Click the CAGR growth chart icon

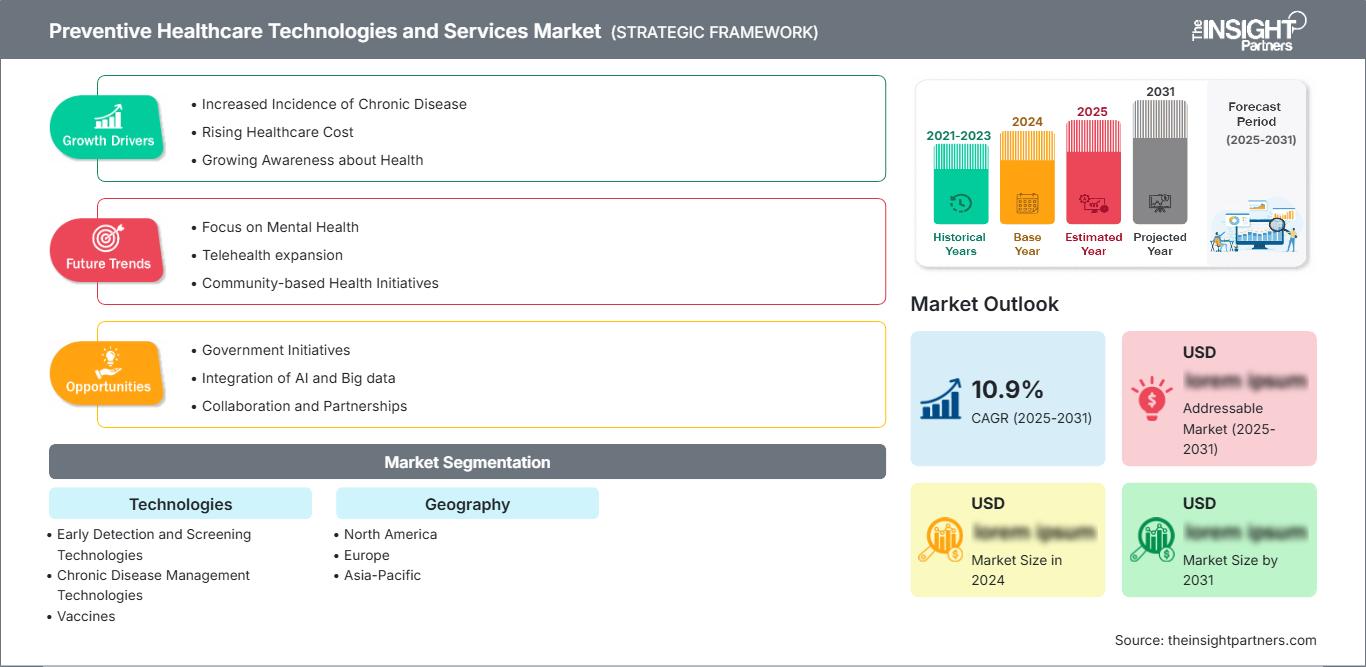[941, 398]
